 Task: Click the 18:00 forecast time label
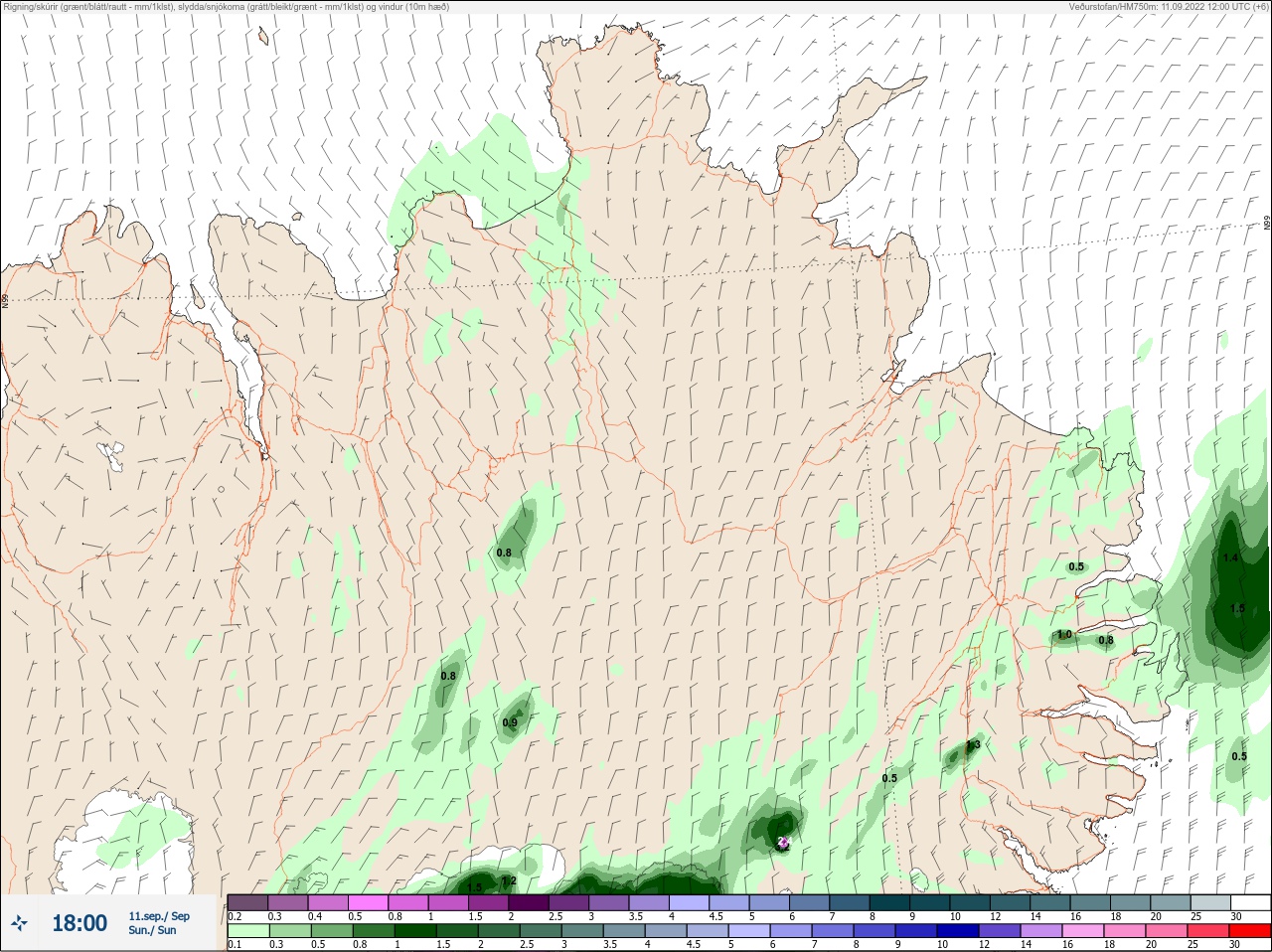point(79,923)
